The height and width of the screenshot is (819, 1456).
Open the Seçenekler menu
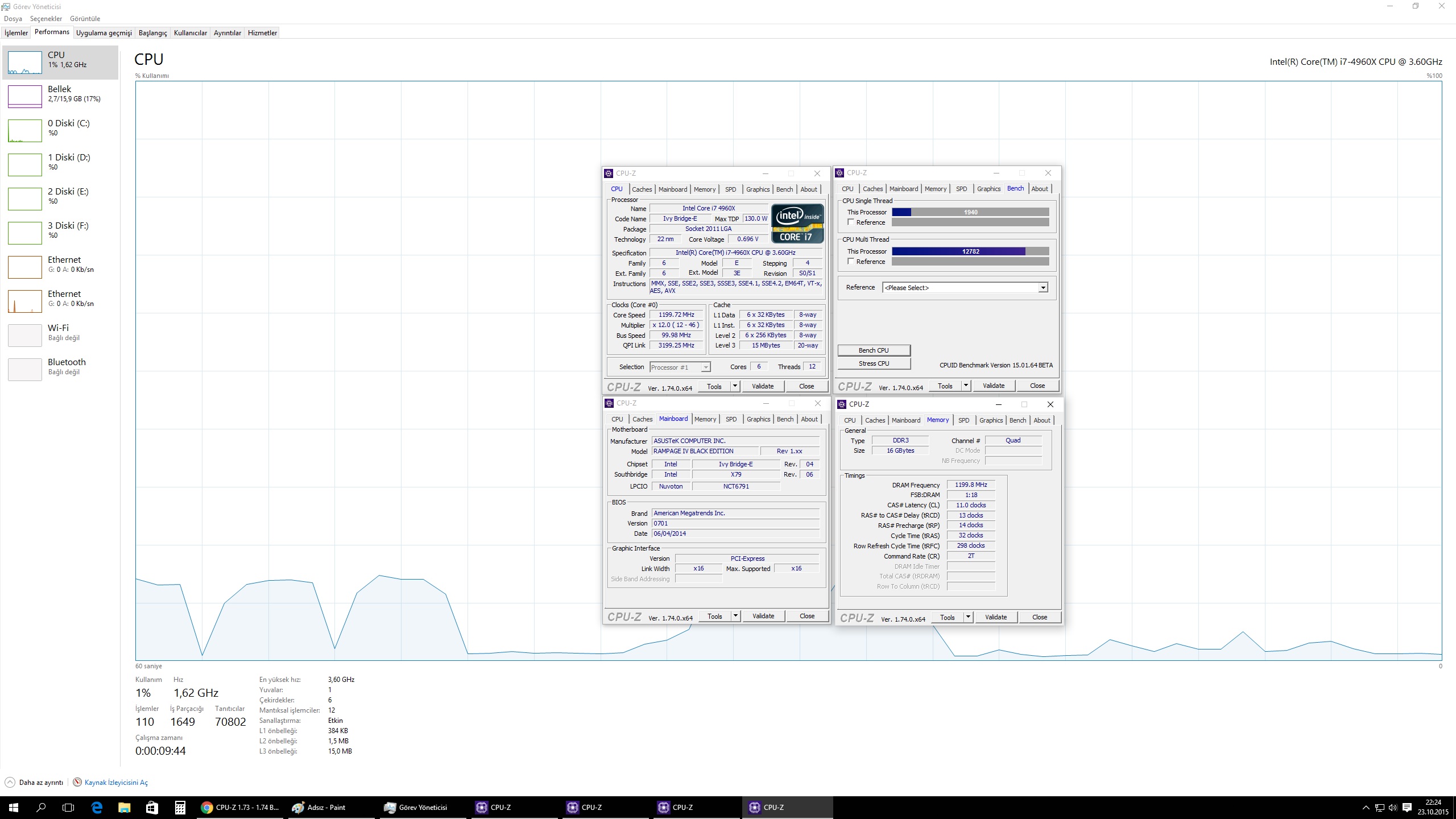point(46,19)
